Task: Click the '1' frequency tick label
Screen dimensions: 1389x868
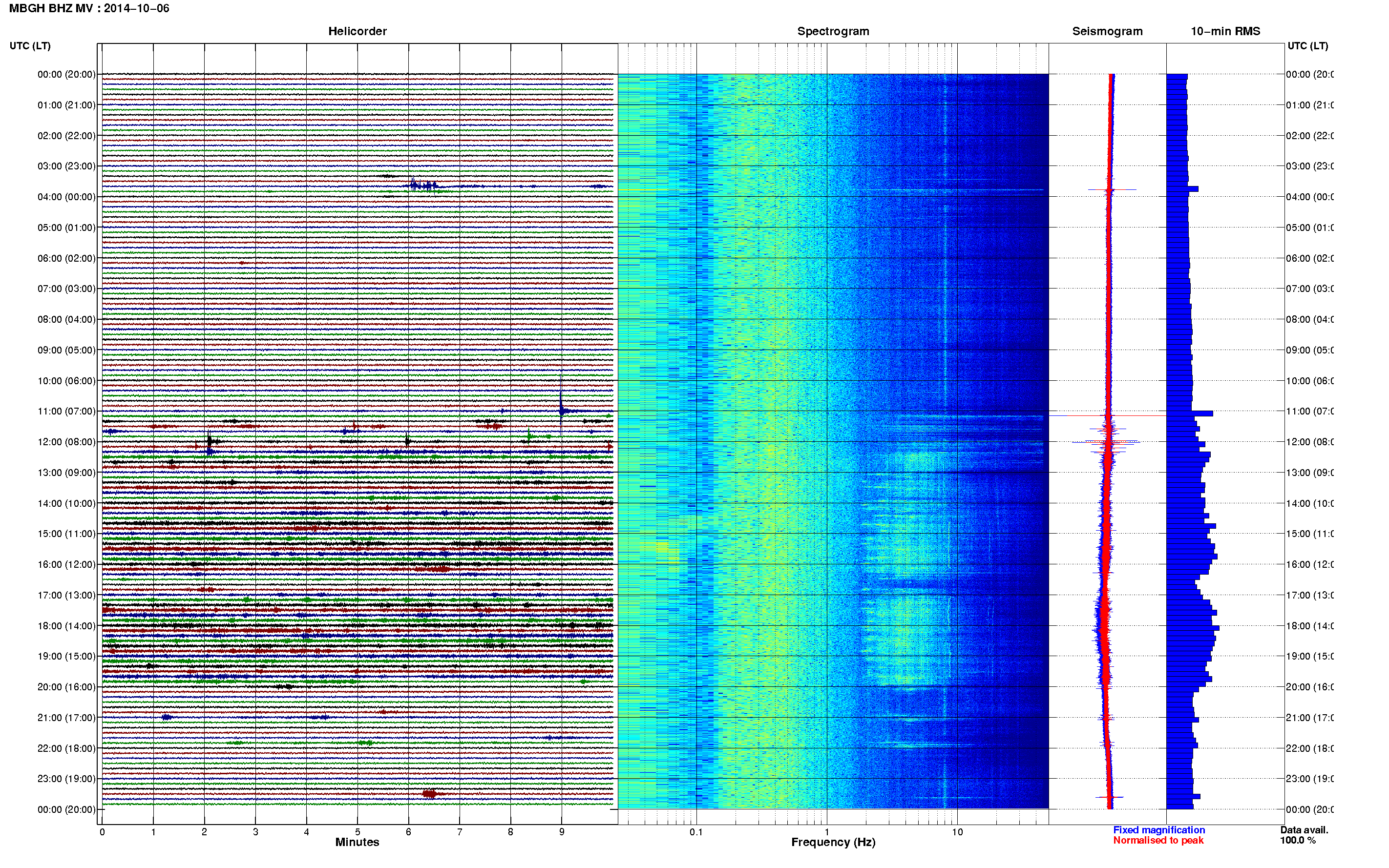Action: (827, 832)
